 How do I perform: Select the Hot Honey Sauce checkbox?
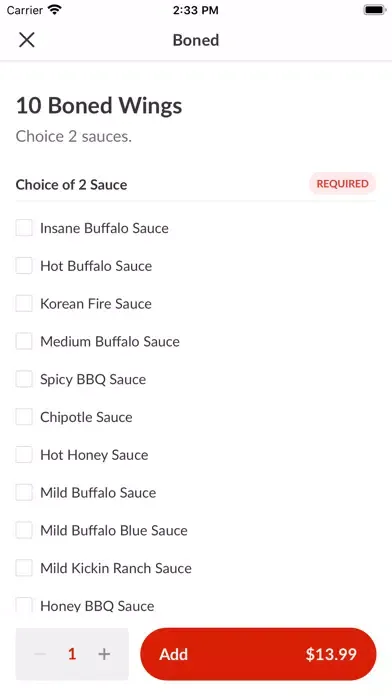tap(24, 454)
